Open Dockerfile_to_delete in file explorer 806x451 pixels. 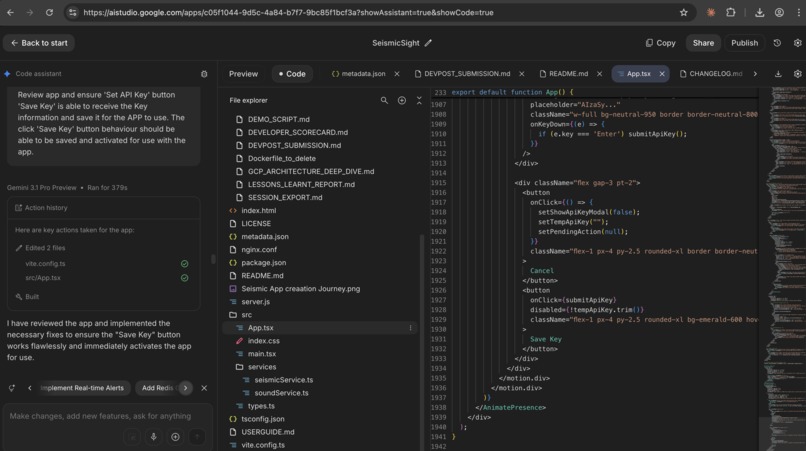pyautogui.click(x=282, y=158)
